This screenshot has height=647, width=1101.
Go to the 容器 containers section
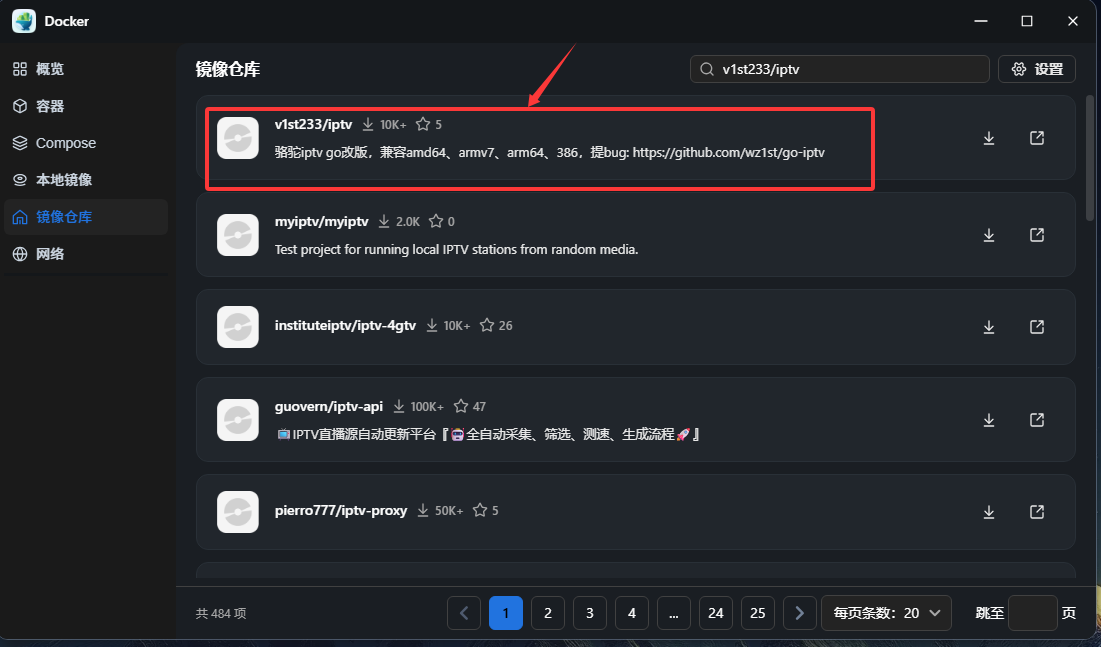pyautogui.click(x=86, y=106)
